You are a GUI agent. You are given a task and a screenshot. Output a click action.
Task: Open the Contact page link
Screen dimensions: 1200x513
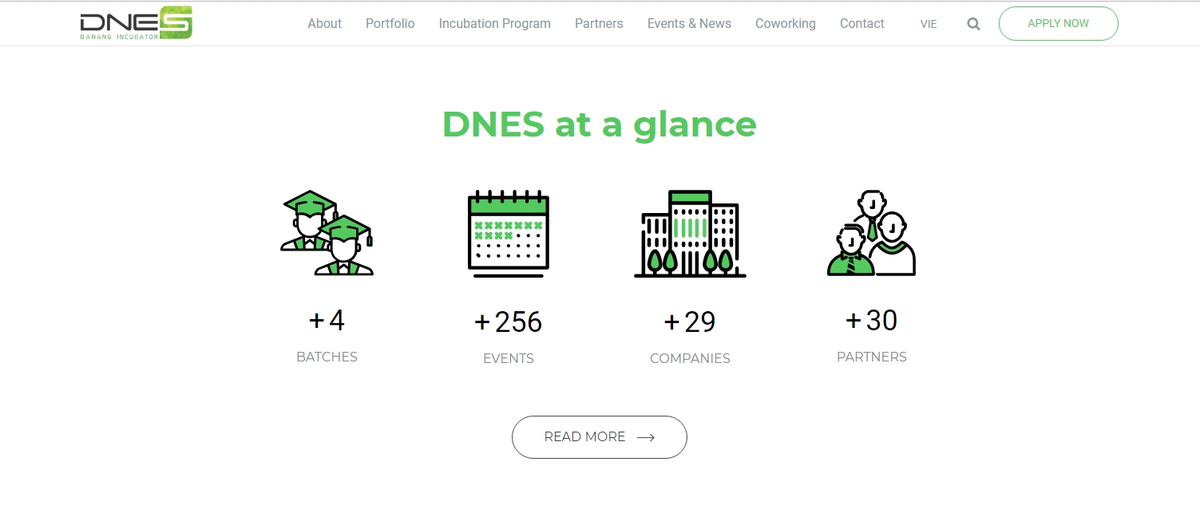coord(862,23)
